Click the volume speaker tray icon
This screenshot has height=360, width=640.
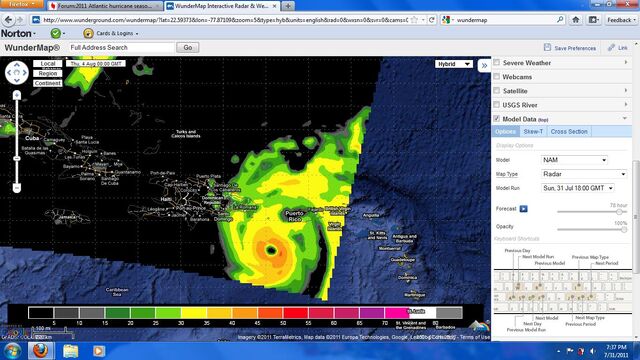[593, 351]
